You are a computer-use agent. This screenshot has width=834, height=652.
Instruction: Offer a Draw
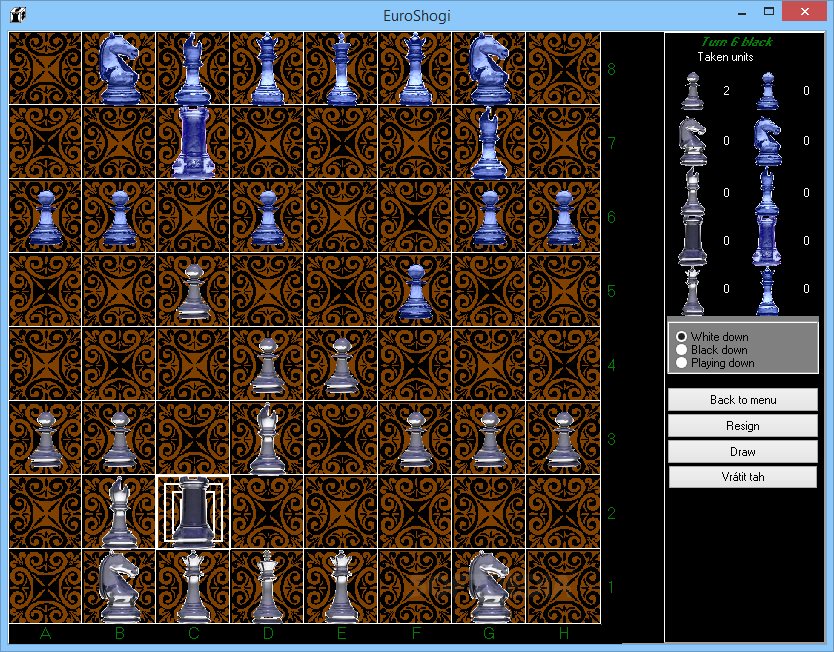point(743,452)
